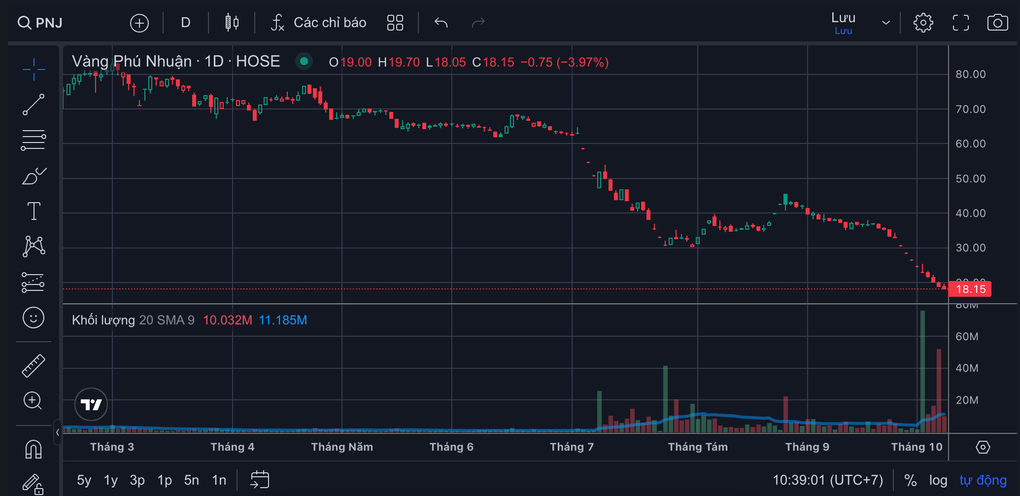
Task: Open the XABCD pattern tools
Action: pos(33,246)
